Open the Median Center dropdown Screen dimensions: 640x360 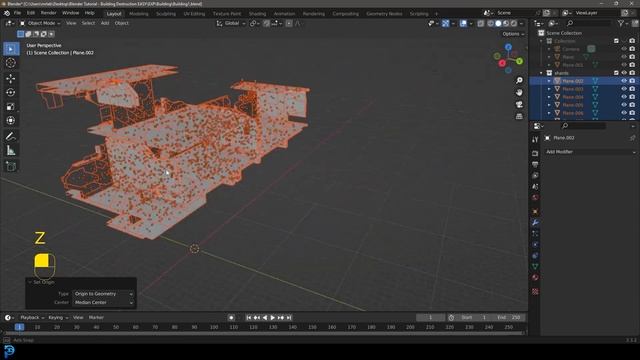104,302
